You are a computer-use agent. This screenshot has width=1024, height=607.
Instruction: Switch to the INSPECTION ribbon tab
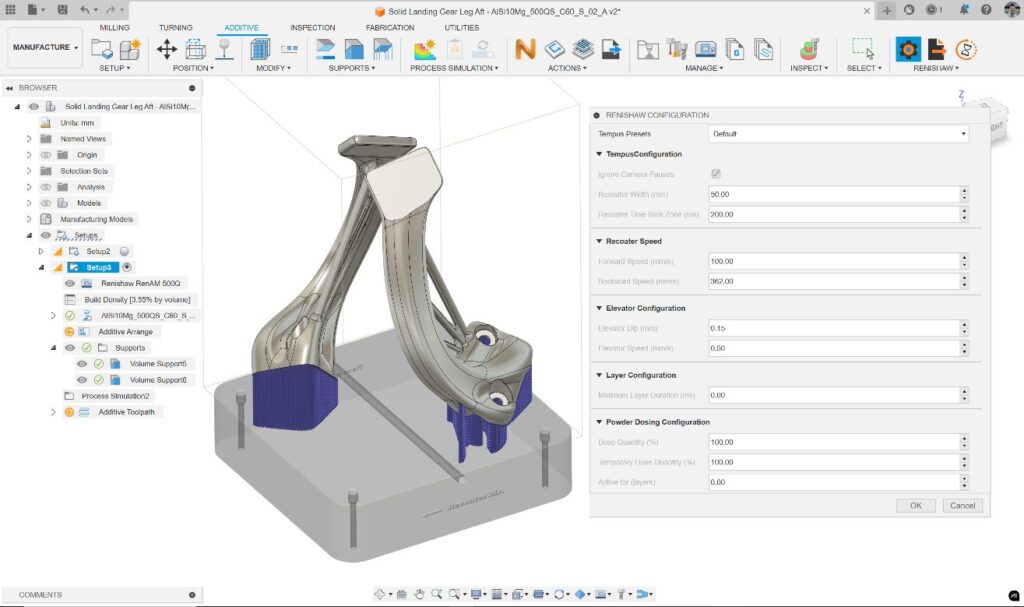313,27
